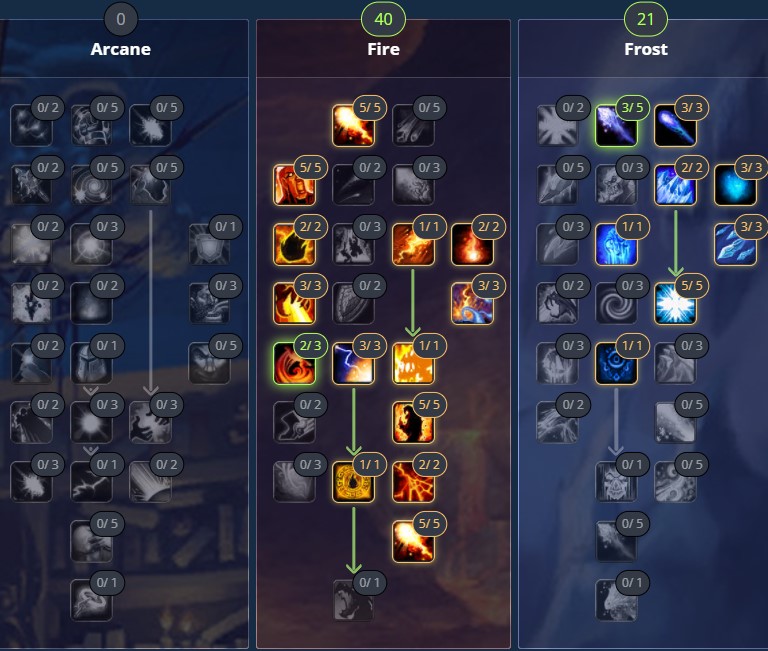Click the Fire tree 5/5 top fireball talent
Image resolution: width=768 pixels, height=651 pixels.
(x=353, y=125)
